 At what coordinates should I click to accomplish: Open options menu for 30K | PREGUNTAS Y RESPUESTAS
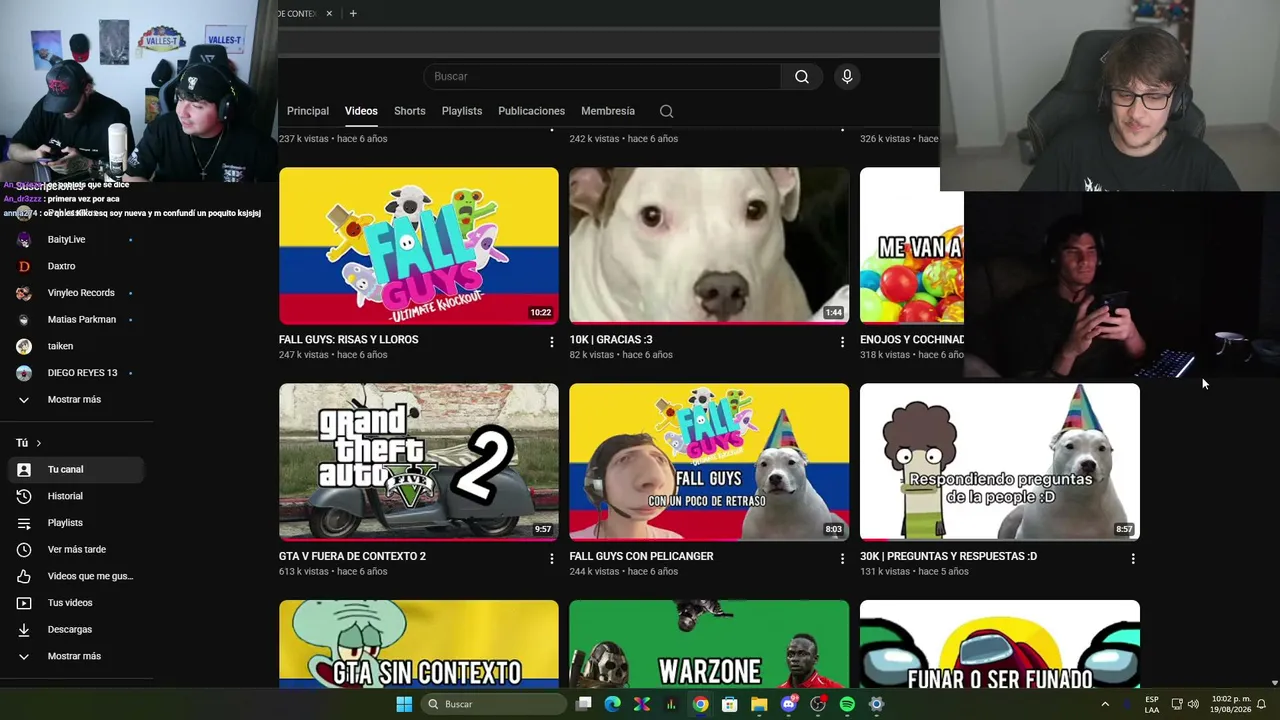pyautogui.click(x=1133, y=559)
